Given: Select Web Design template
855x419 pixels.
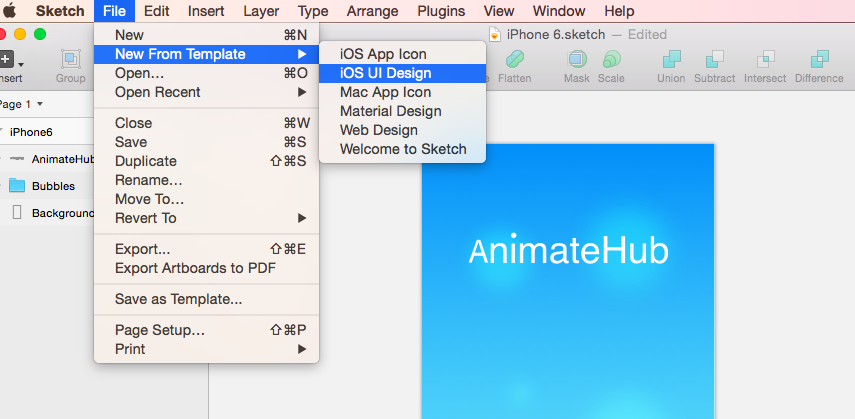Looking at the screenshot, I should pyautogui.click(x=402, y=130).
